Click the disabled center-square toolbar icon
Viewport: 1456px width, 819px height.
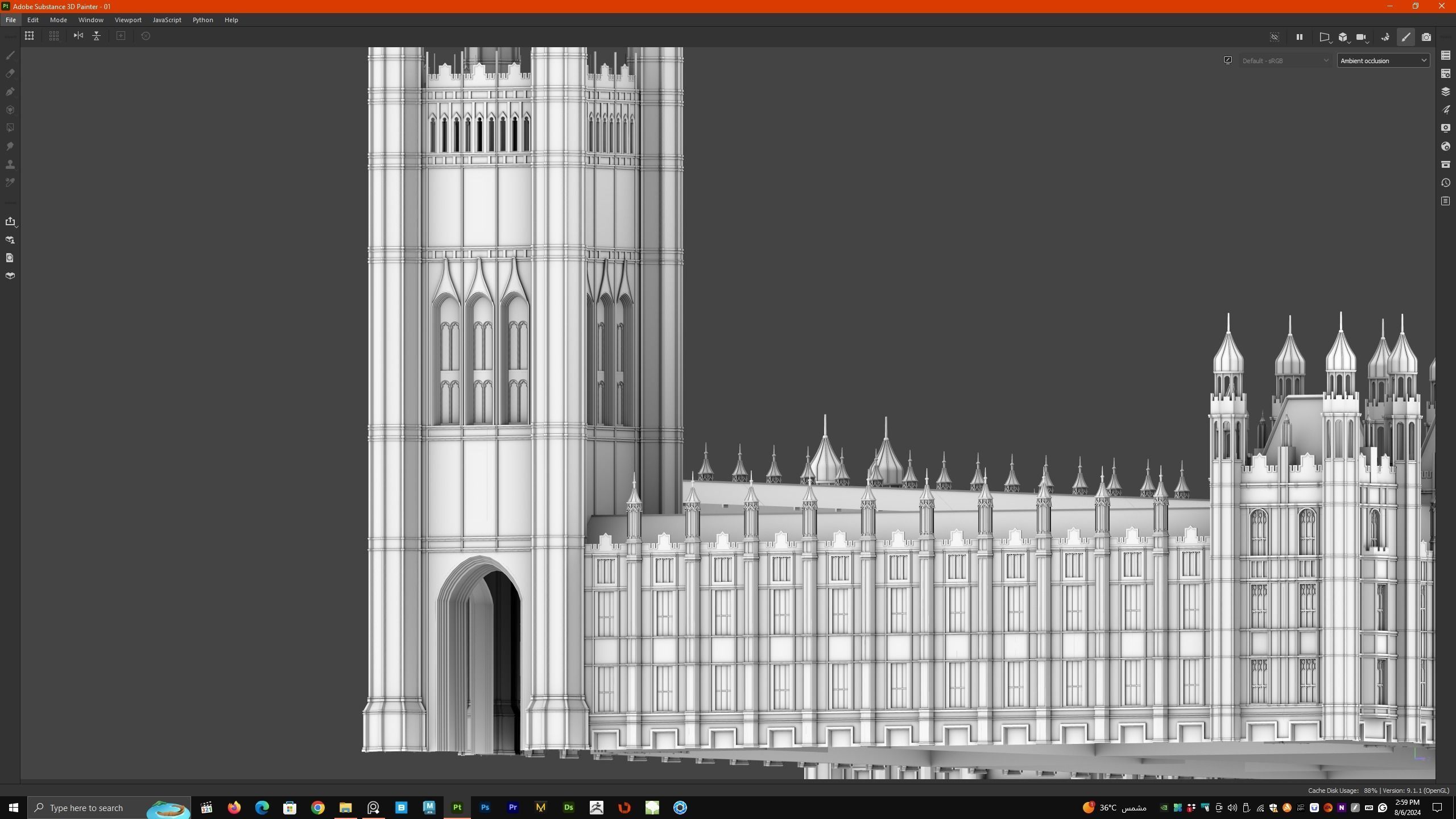coord(121,36)
